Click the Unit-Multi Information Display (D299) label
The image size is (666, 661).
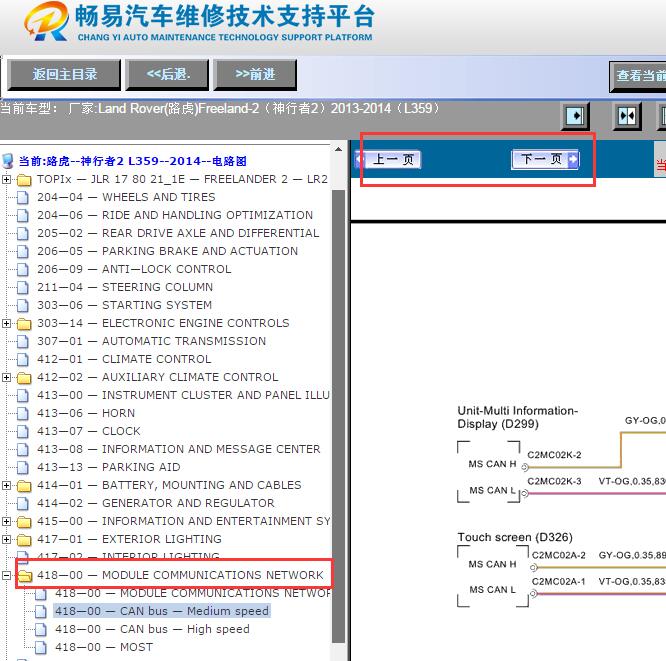point(517,417)
